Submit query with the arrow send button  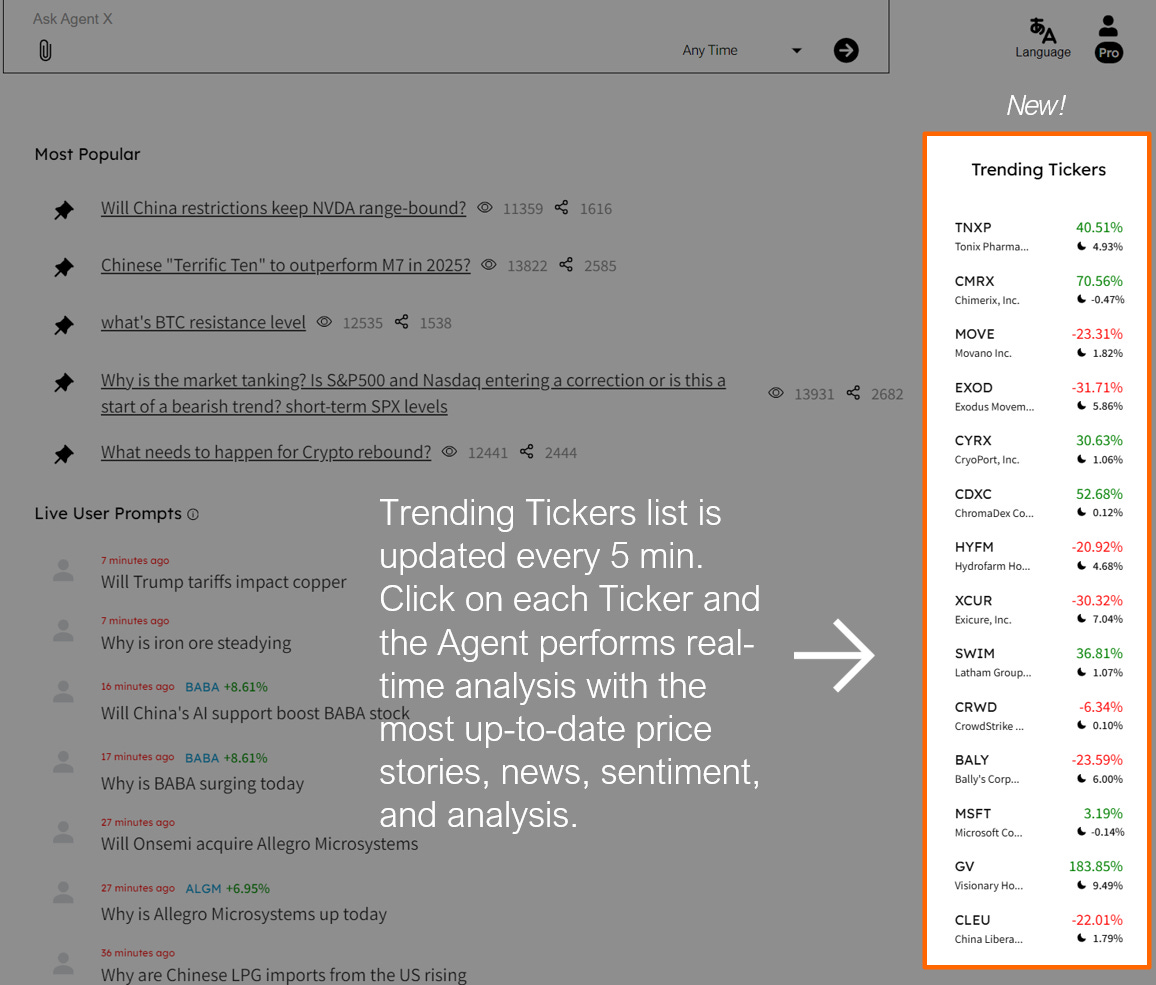click(846, 50)
